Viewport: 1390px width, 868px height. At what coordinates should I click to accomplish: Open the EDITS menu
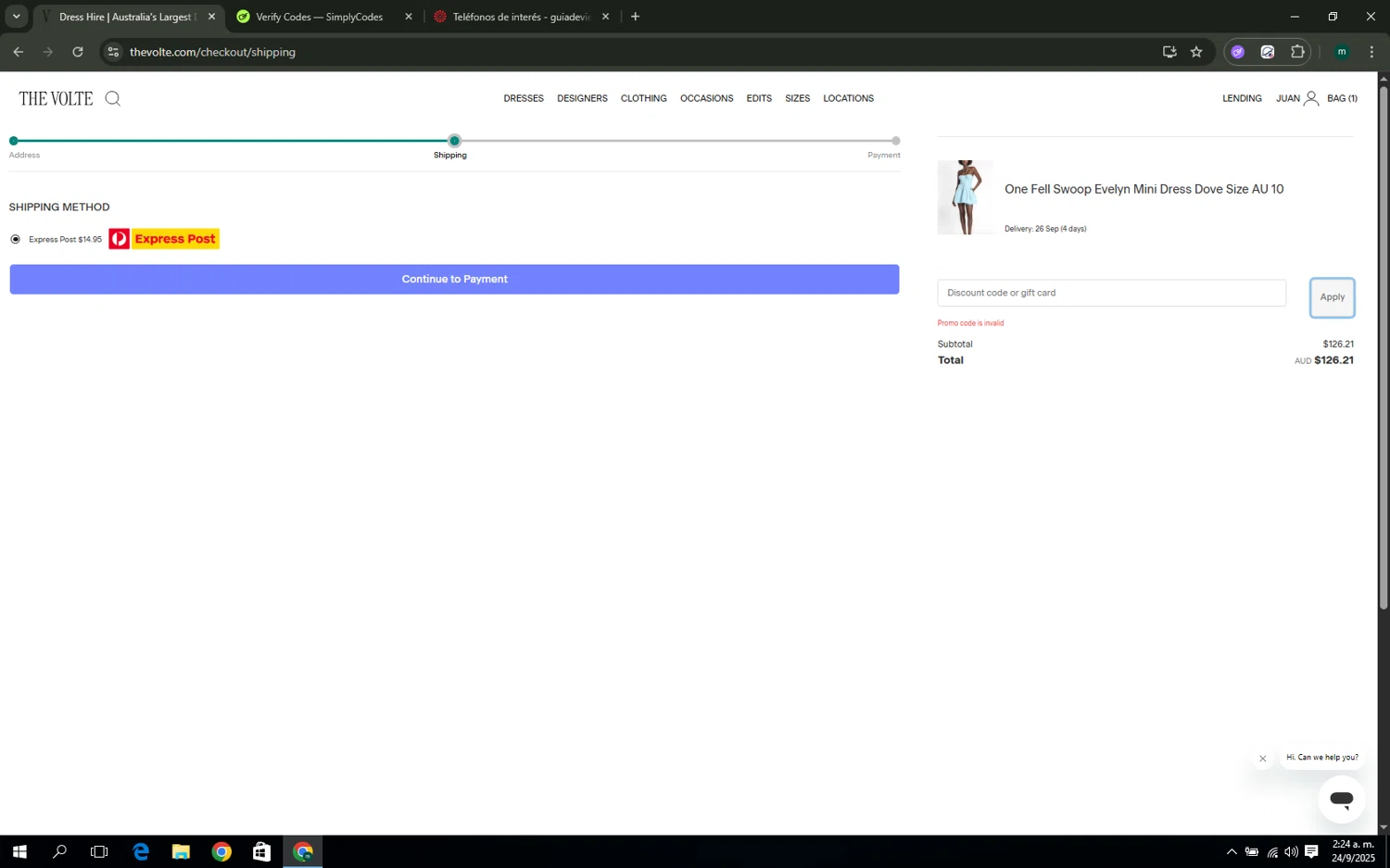tap(759, 98)
